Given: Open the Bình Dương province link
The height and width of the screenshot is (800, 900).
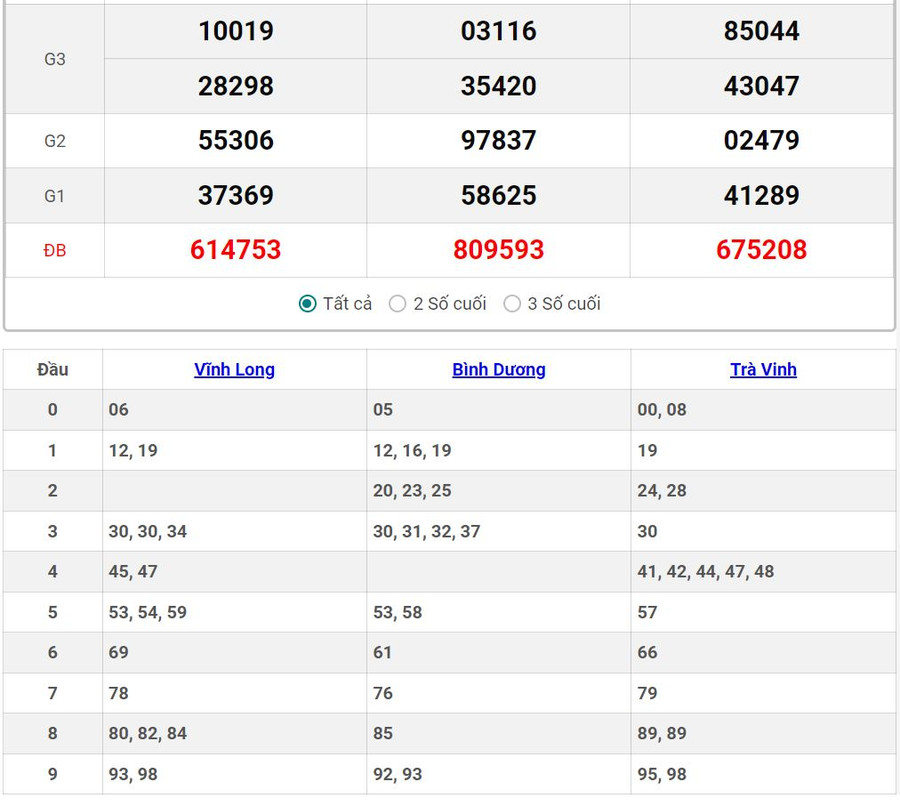Looking at the screenshot, I should pos(499,370).
